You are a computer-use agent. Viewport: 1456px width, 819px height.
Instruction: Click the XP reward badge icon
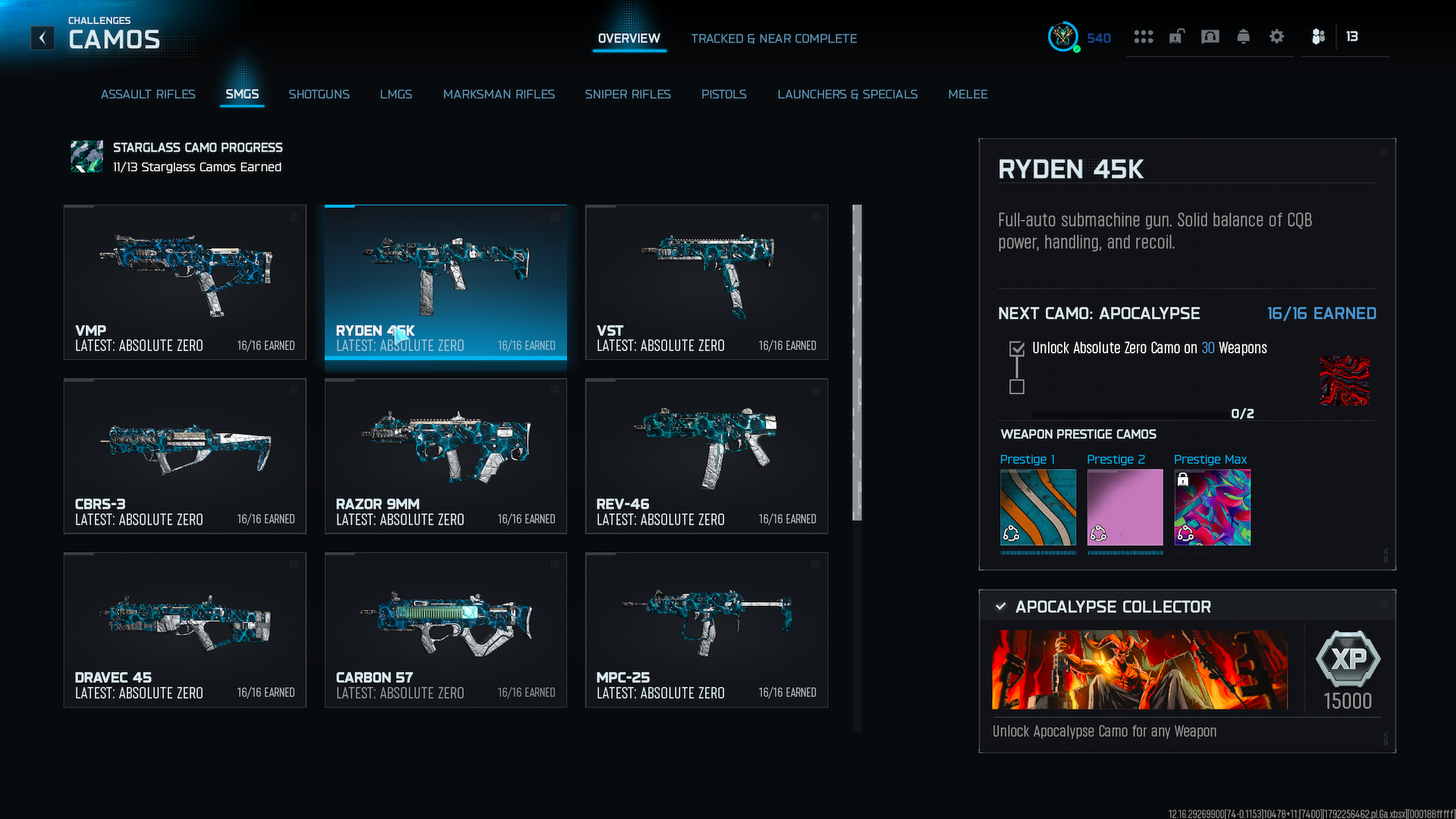coord(1348,659)
